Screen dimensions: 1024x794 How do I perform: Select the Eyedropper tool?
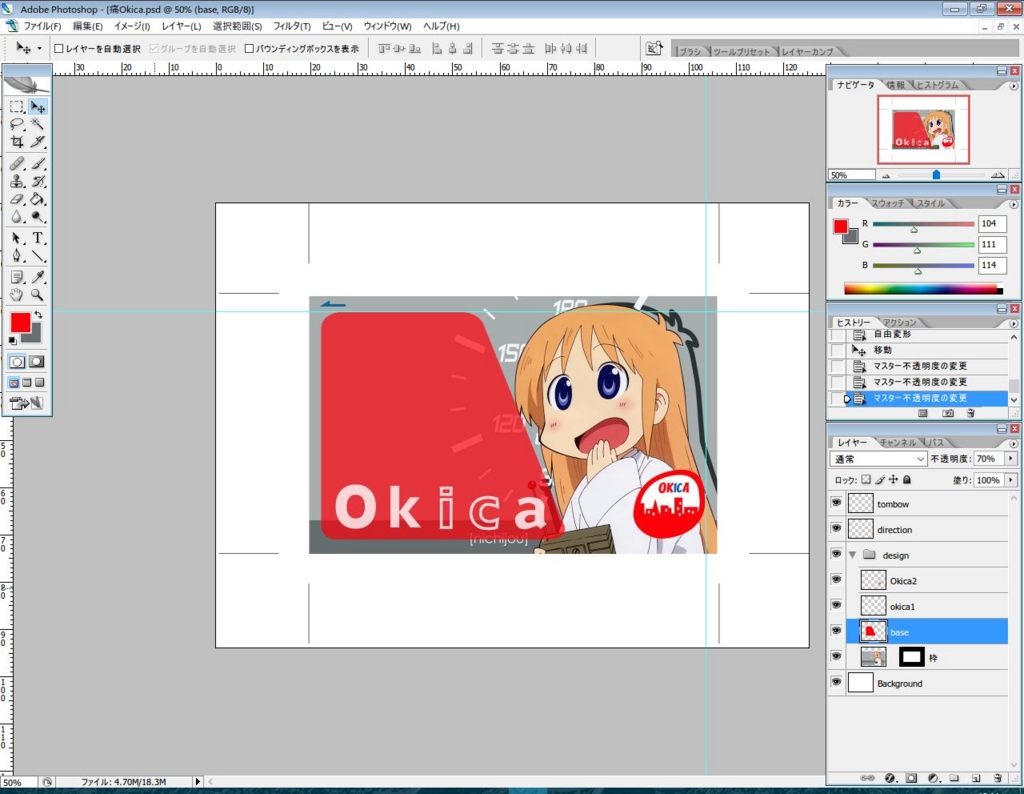pos(38,278)
